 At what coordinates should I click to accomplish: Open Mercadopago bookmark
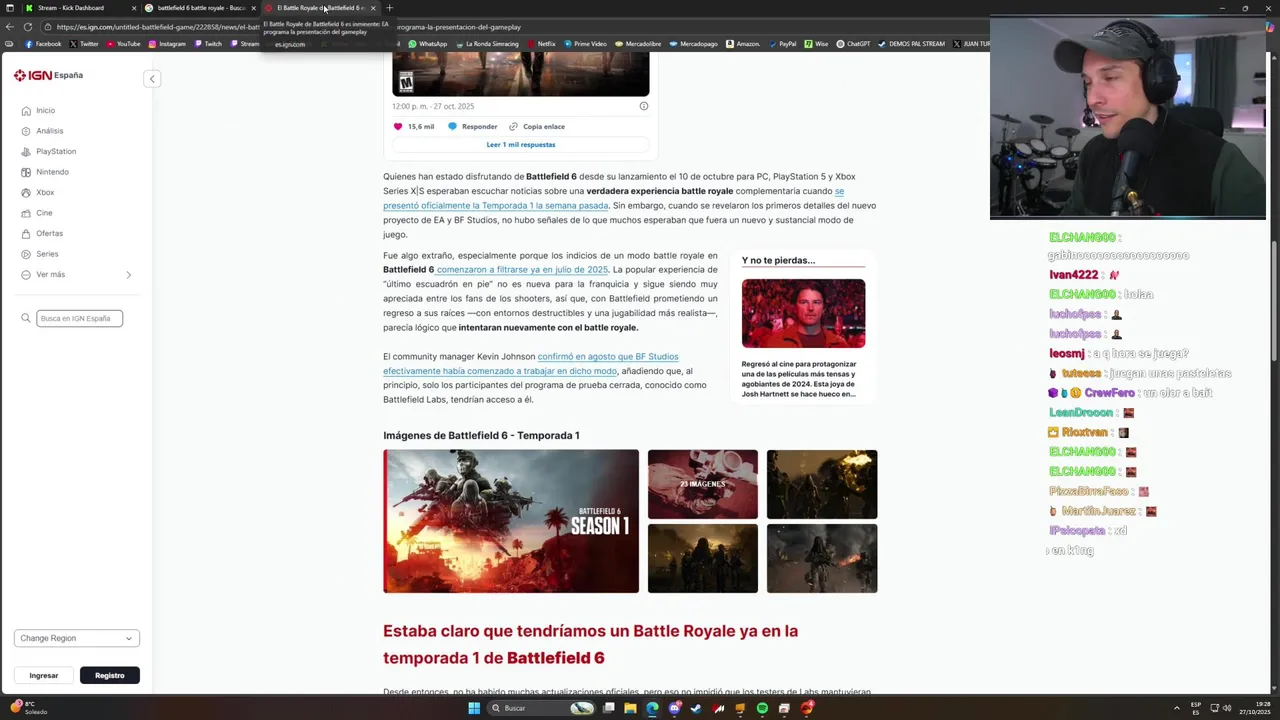[x=694, y=44]
